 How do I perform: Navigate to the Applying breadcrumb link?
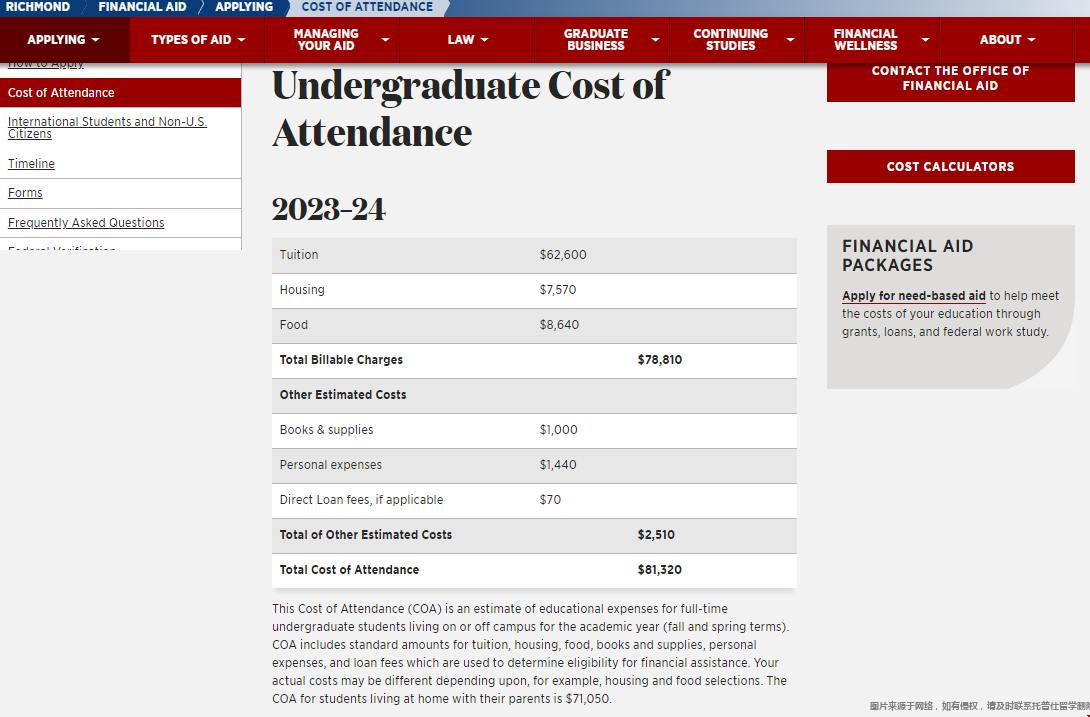click(x=244, y=7)
